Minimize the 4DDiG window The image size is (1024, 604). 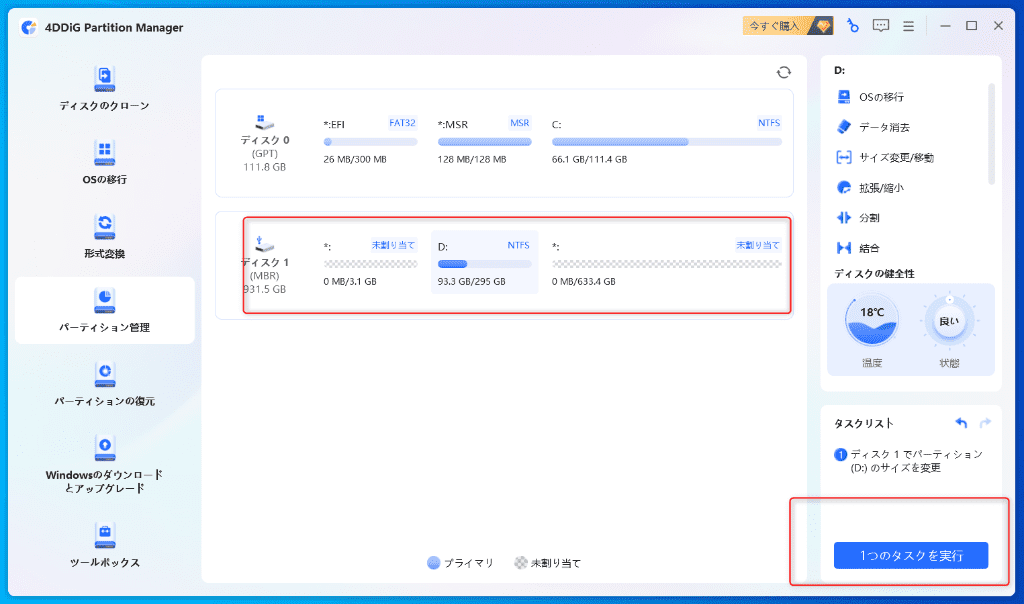click(x=945, y=26)
